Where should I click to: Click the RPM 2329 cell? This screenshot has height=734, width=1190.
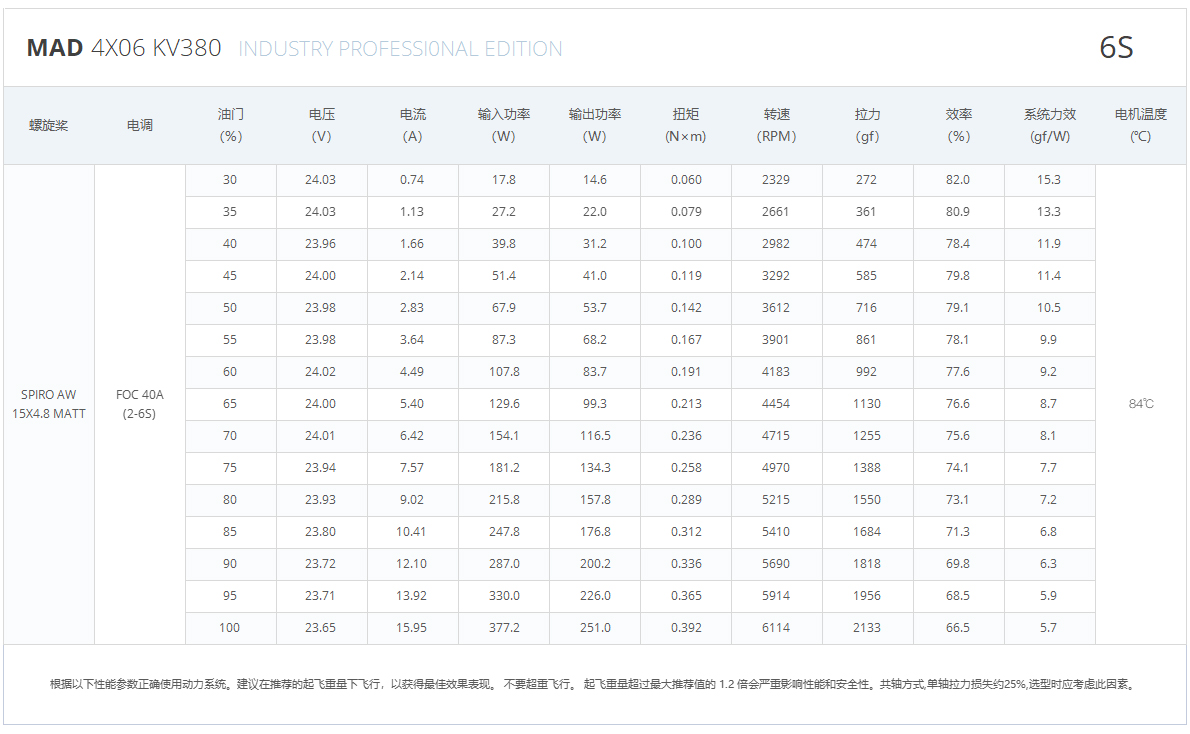click(776, 180)
